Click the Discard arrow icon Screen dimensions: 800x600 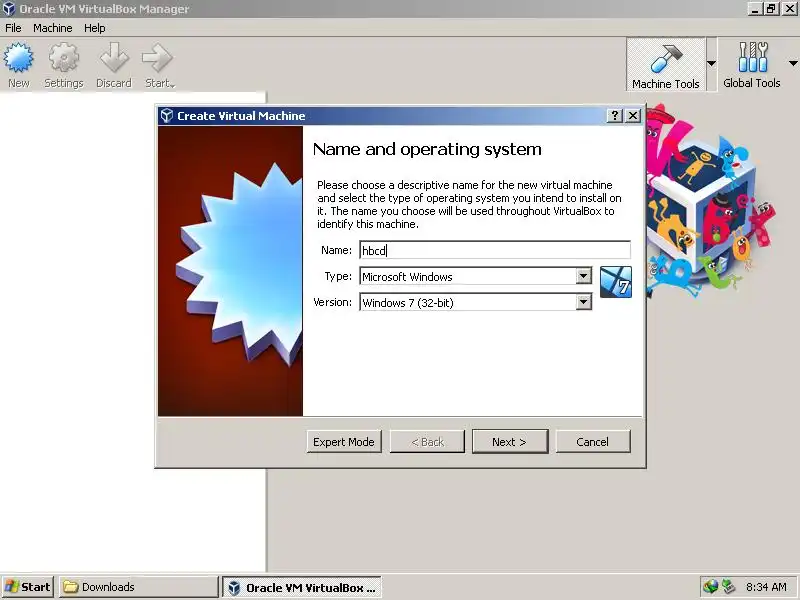point(113,58)
